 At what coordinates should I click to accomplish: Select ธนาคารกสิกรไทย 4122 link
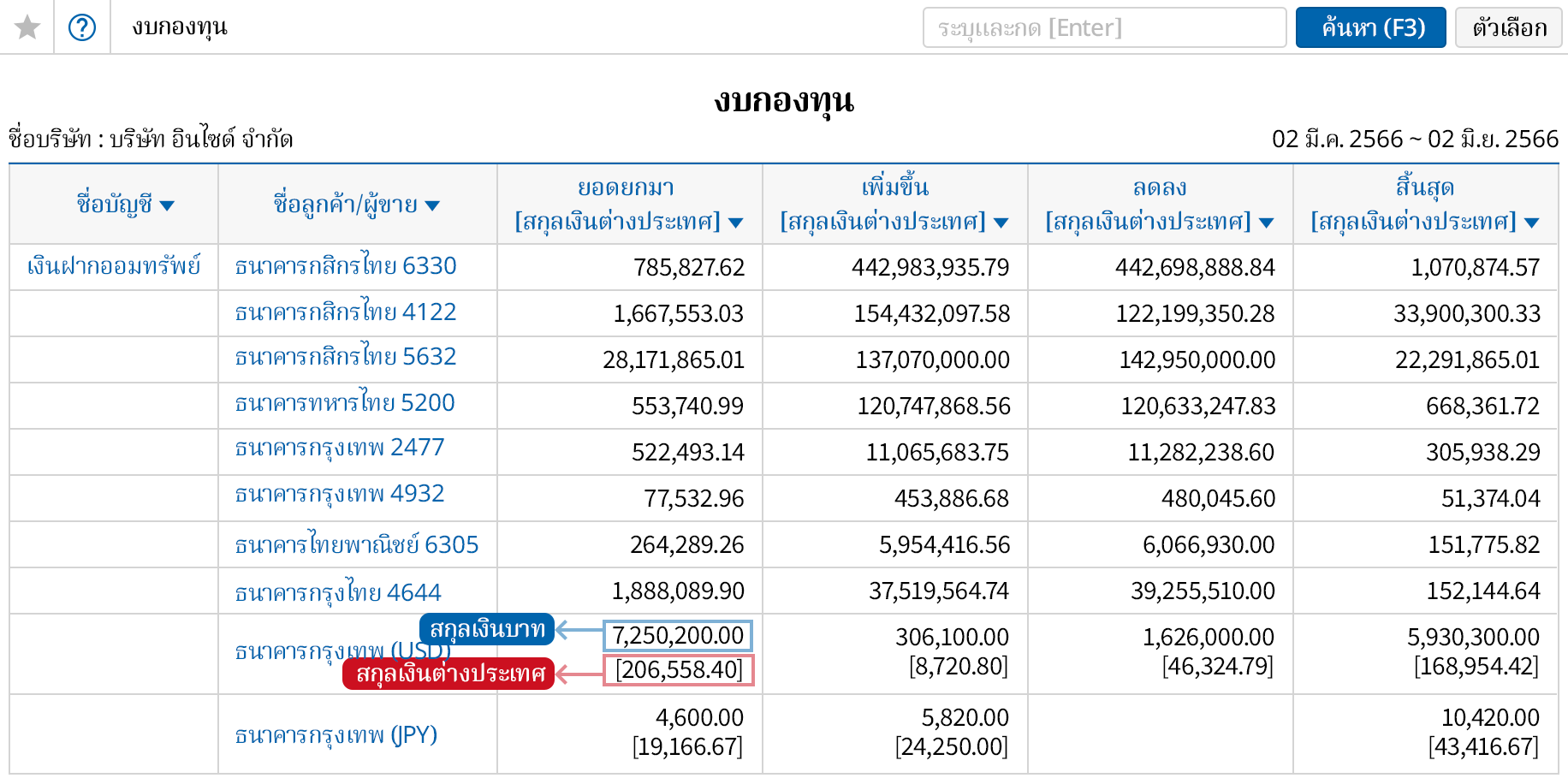click(x=346, y=312)
